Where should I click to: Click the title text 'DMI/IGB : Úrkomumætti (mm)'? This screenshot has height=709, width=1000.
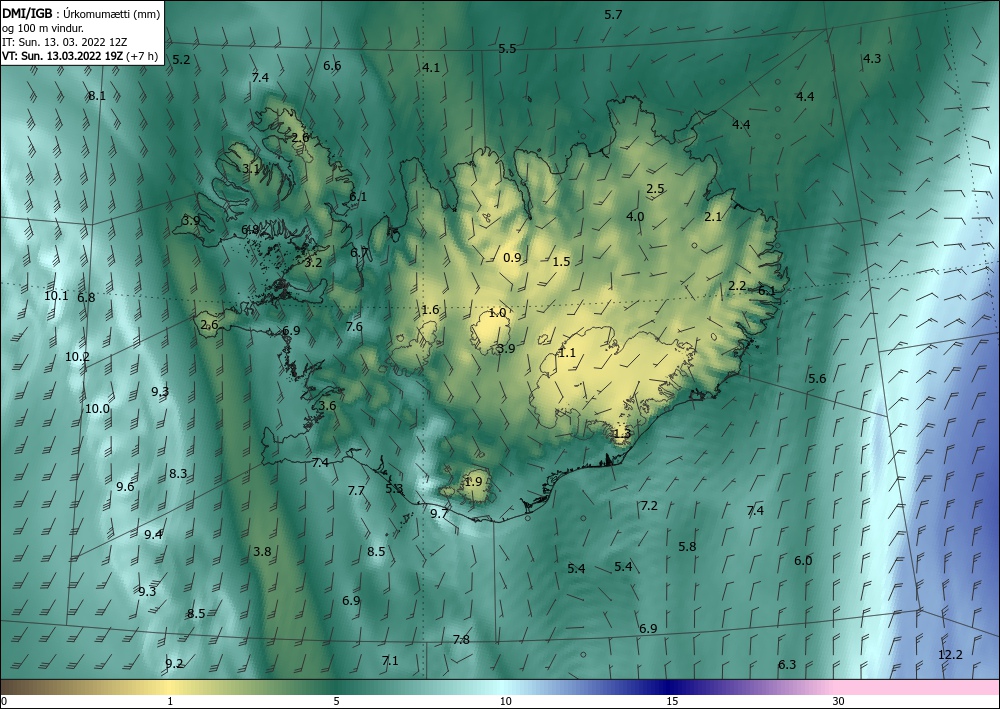coord(81,13)
